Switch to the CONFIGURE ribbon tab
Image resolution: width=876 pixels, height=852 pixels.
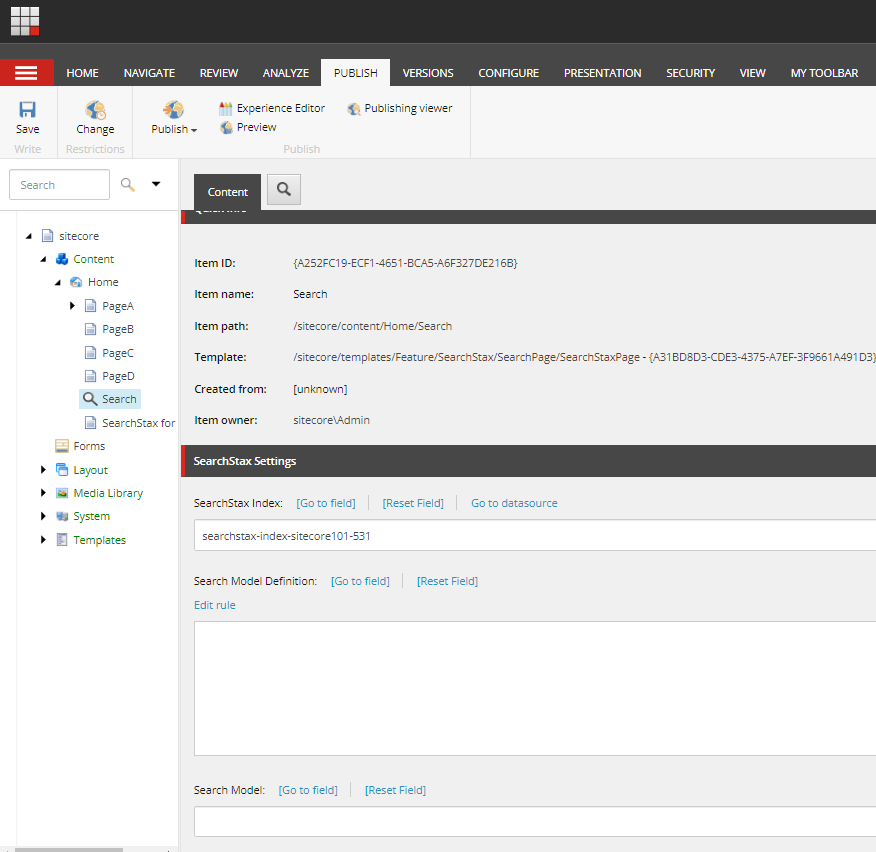click(x=508, y=73)
